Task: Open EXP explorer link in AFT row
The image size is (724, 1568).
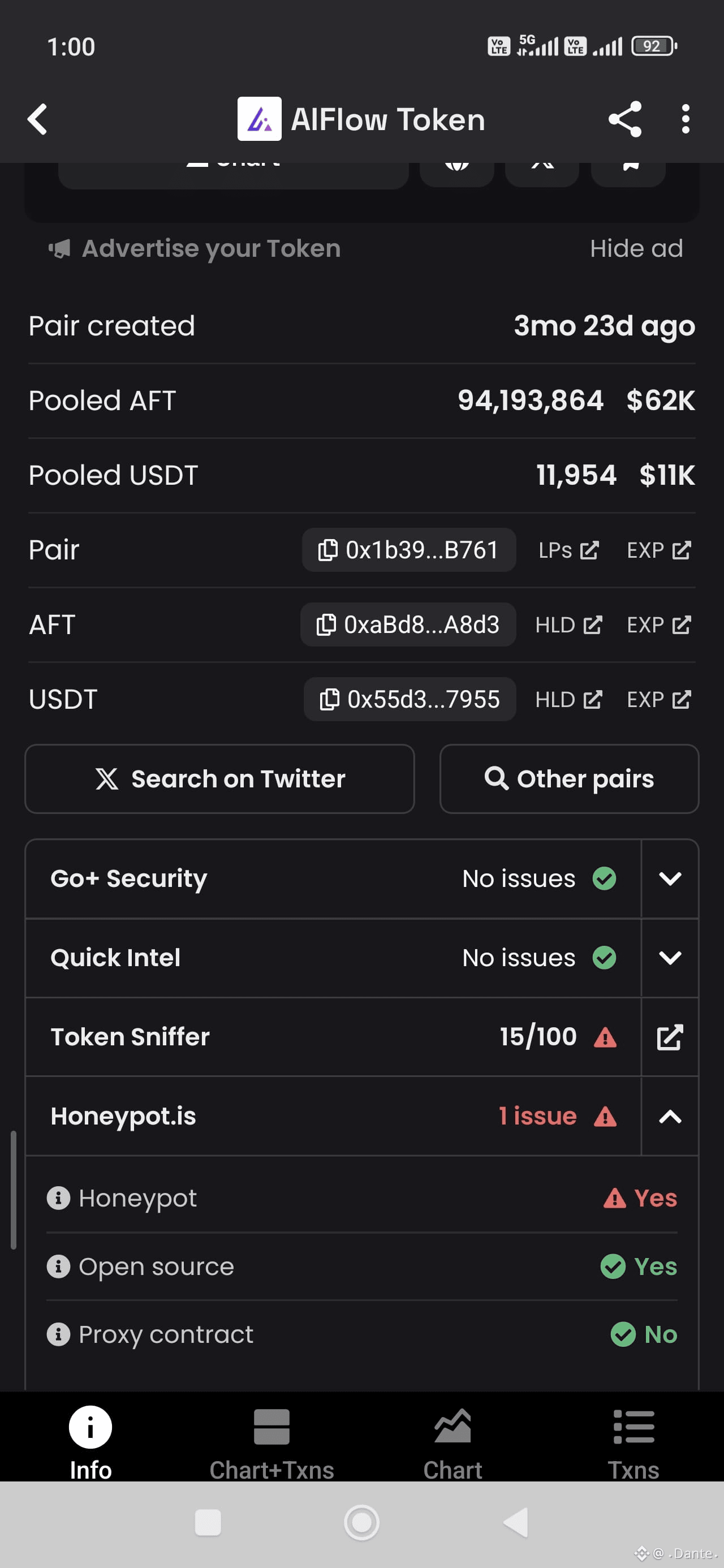Action: pos(659,625)
